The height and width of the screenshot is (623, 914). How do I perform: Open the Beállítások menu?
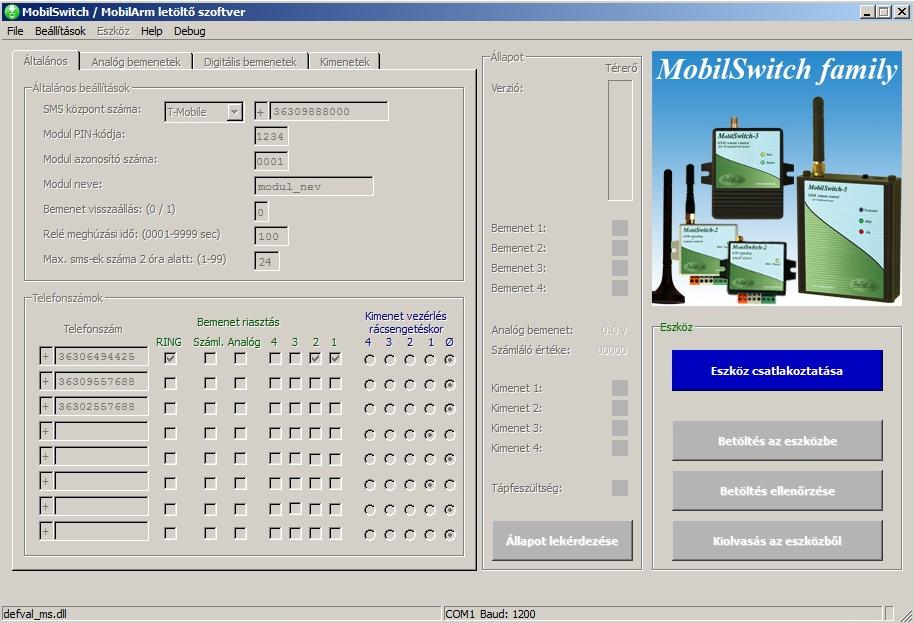(x=60, y=31)
